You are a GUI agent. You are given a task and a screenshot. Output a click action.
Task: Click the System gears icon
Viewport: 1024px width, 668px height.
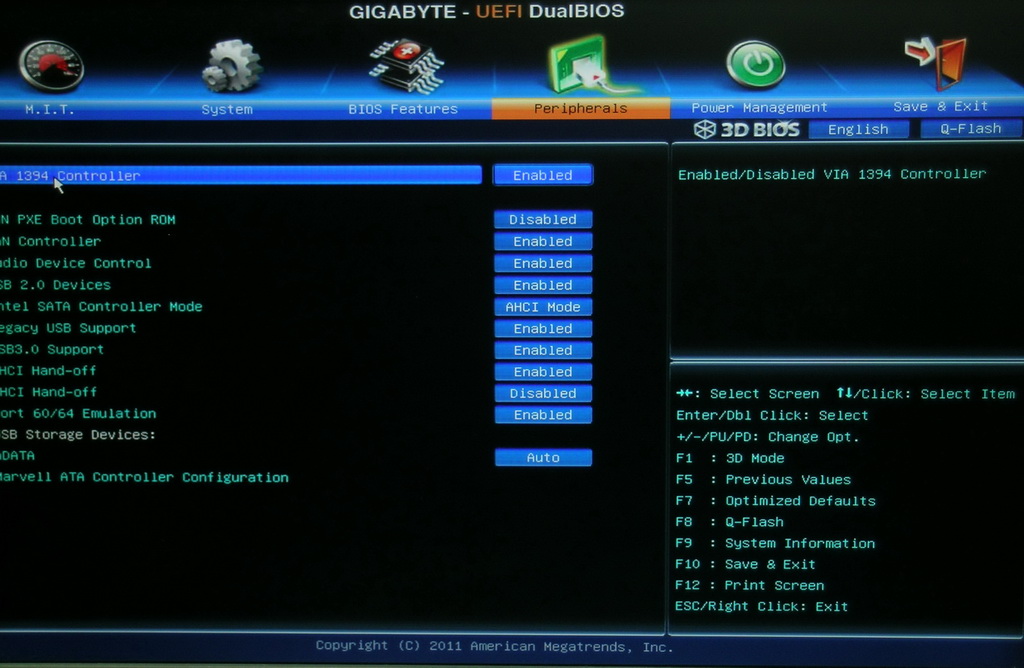tap(232, 65)
